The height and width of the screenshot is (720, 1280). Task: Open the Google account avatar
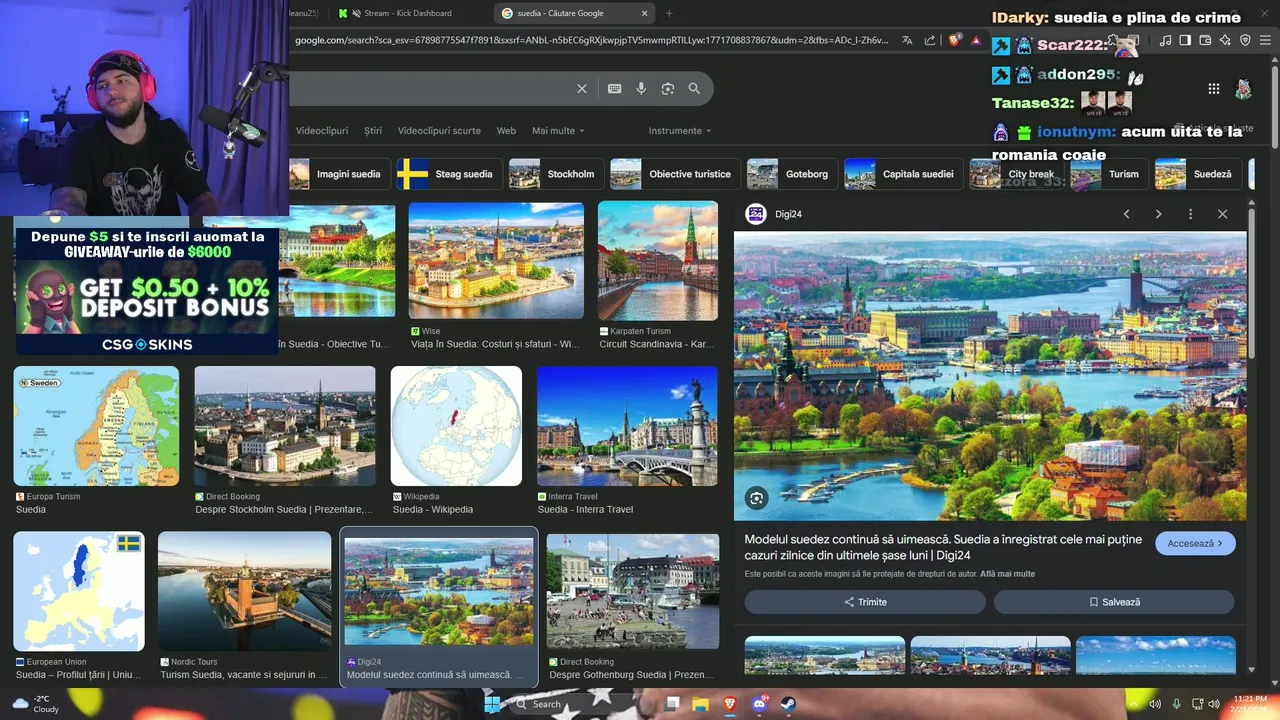[1243, 89]
